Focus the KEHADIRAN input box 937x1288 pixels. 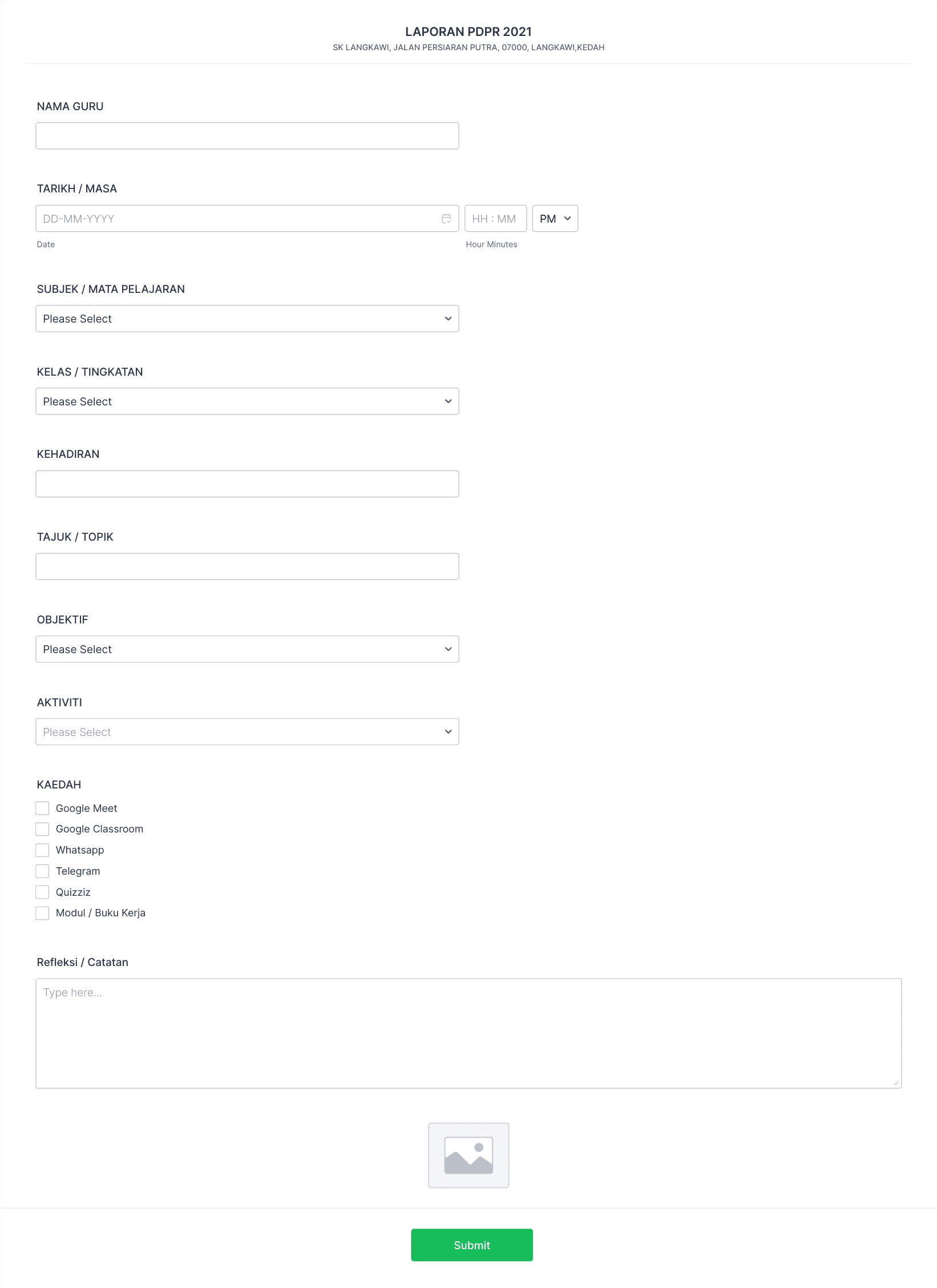pos(247,484)
